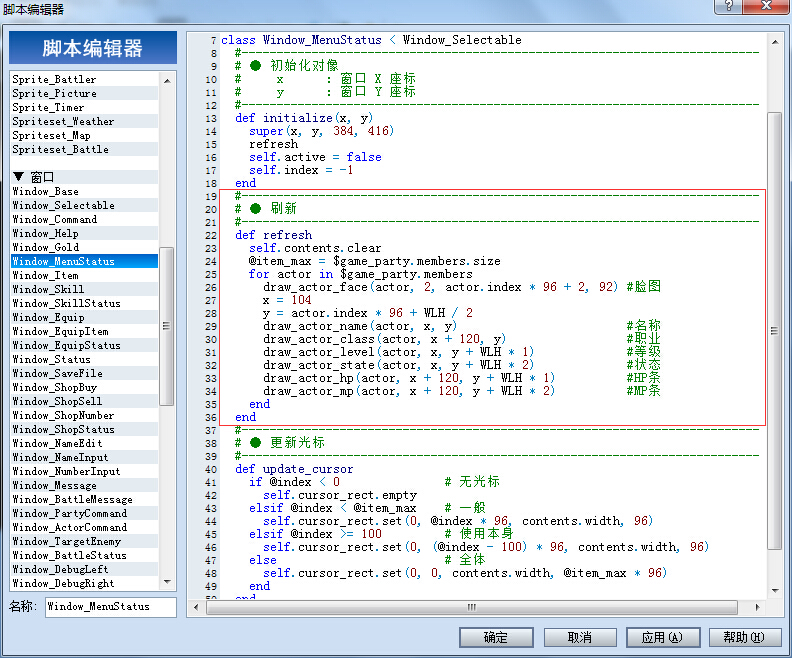Select the Sprite_Picture script
The width and height of the screenshot is (792, 658).
click(x=84, y=93)
